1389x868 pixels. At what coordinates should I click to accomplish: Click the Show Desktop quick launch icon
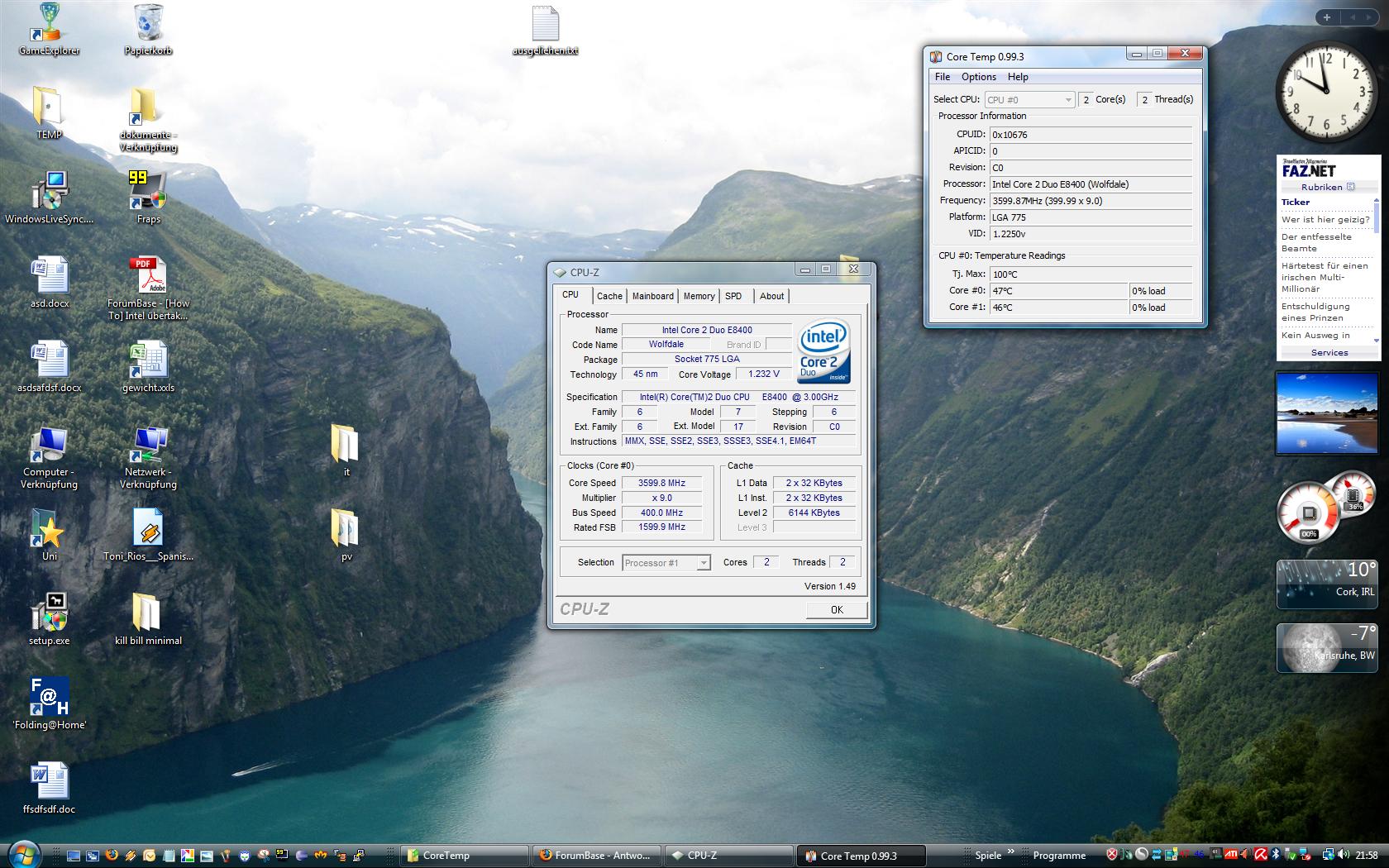[74, 856]
